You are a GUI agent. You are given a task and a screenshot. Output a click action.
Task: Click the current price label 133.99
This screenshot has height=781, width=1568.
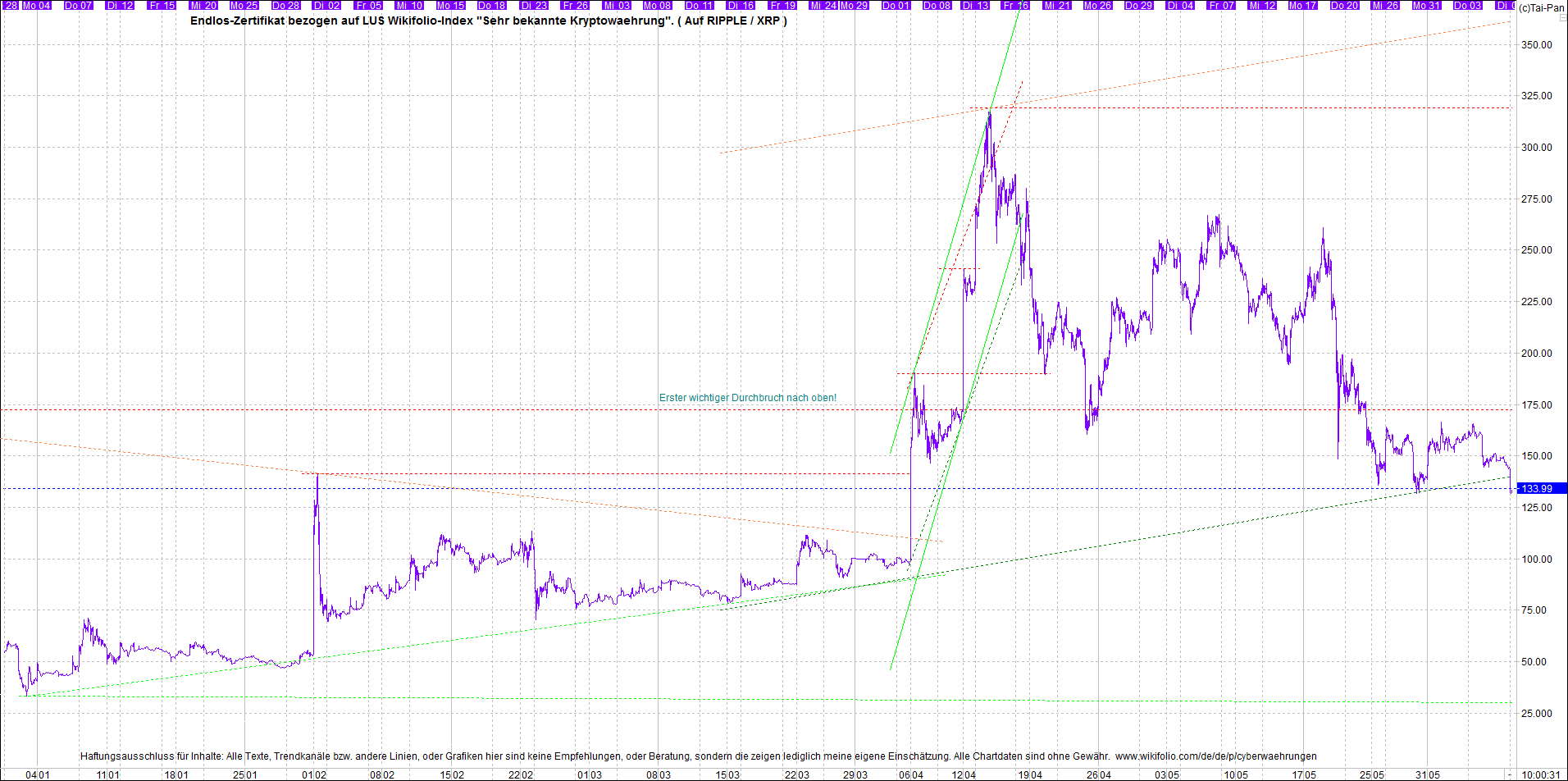pos(1539,489)
